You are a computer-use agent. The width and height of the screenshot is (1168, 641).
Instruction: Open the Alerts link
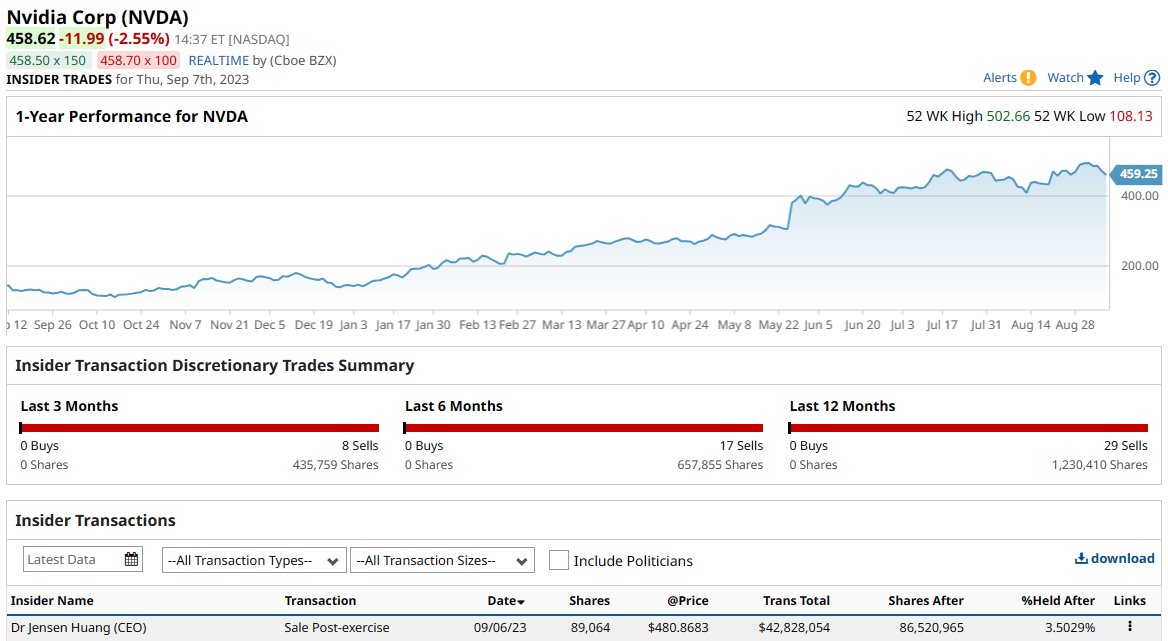point(1000,77)
